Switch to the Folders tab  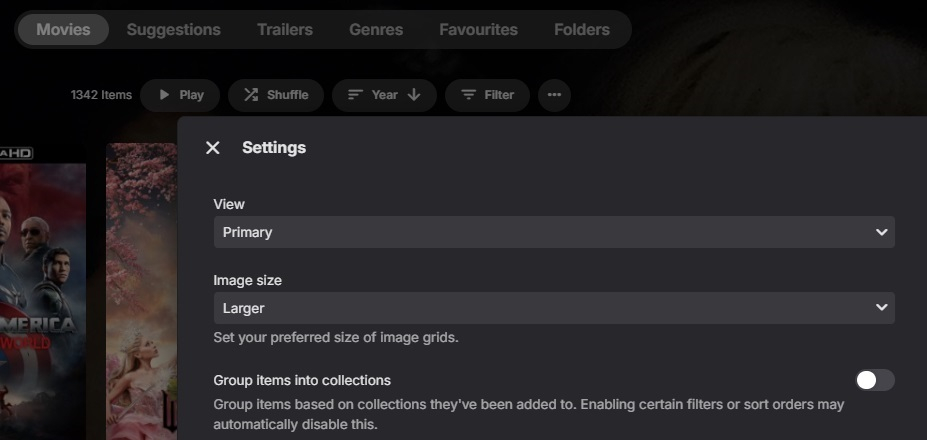(581, 29)
